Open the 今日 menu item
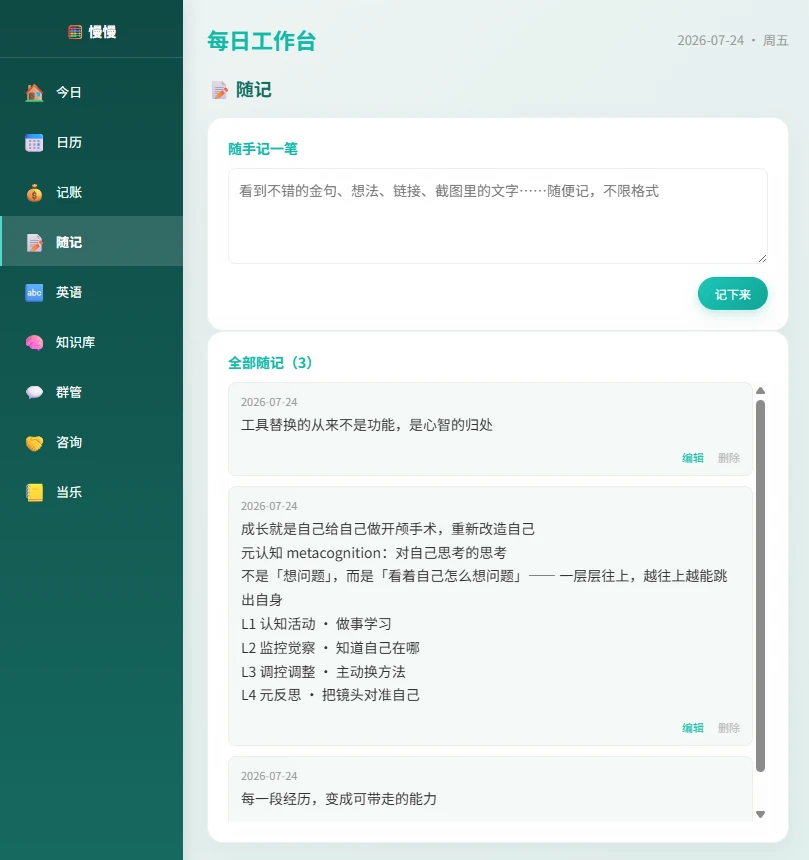 click(x=92, y=92)
